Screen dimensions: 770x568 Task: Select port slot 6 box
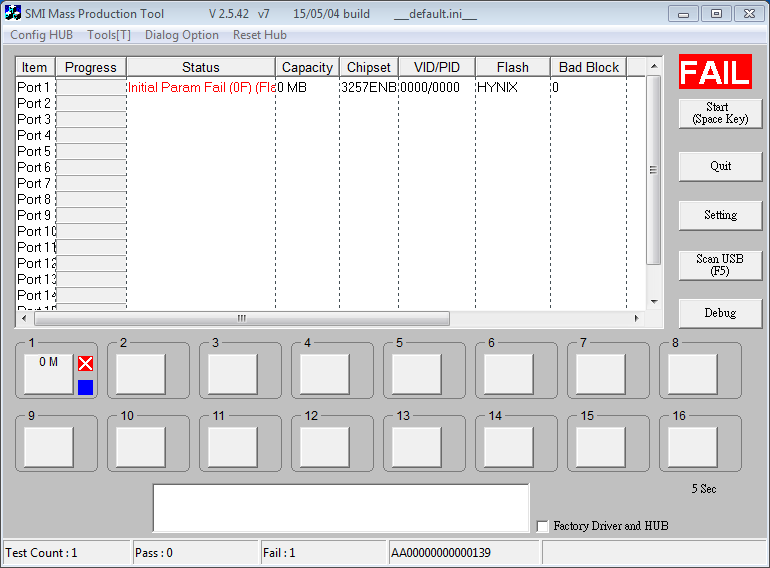tap(509, 374)
